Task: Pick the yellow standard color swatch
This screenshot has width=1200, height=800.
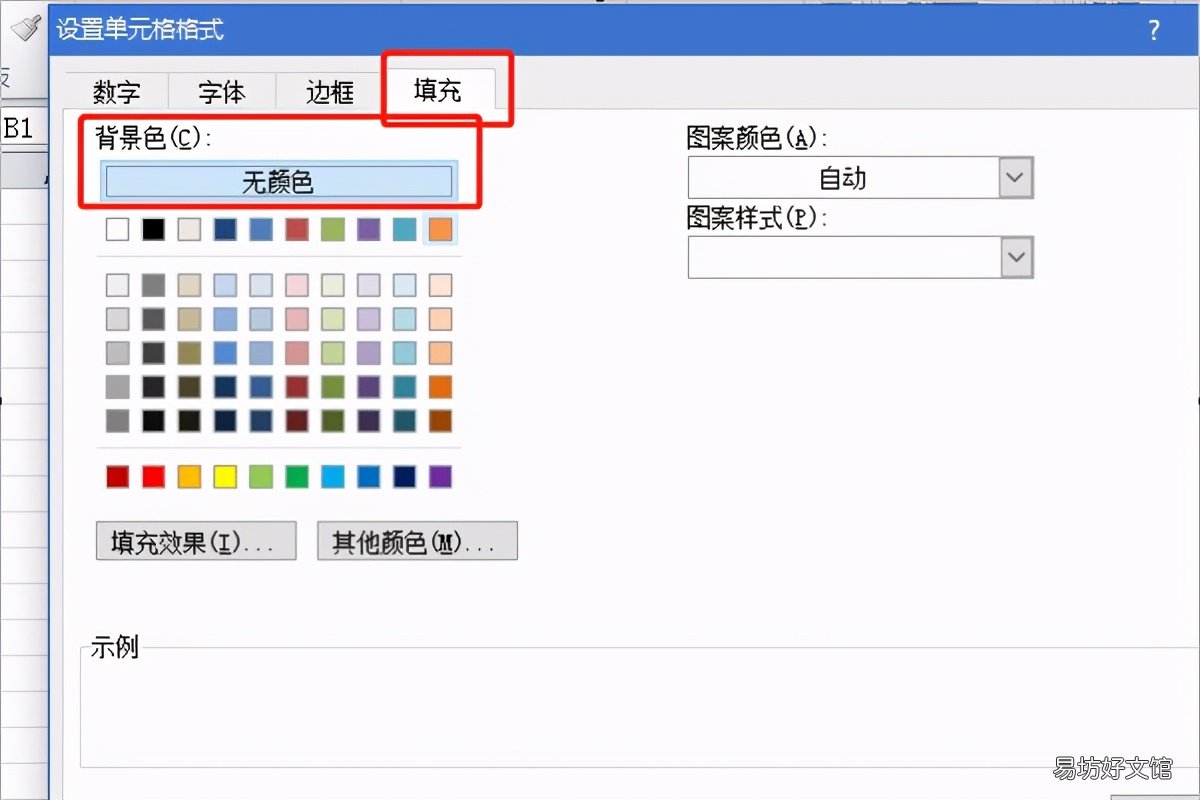Action: coord(225,477)
